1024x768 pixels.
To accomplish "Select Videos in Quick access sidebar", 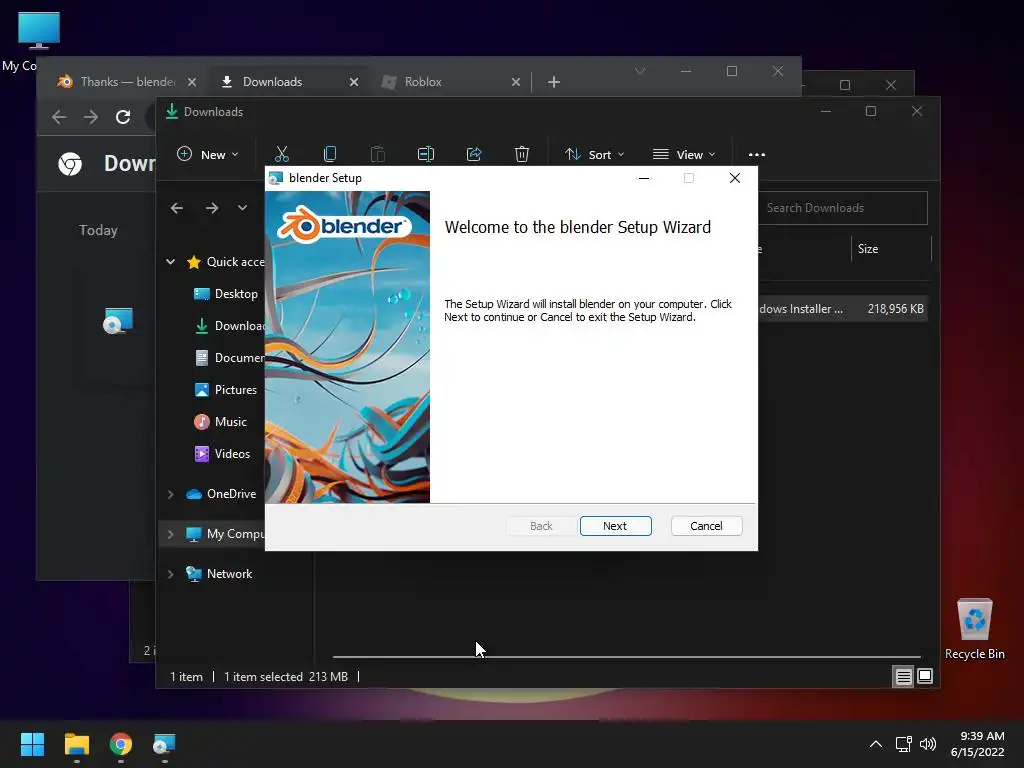I will click(x=223, y=454).
